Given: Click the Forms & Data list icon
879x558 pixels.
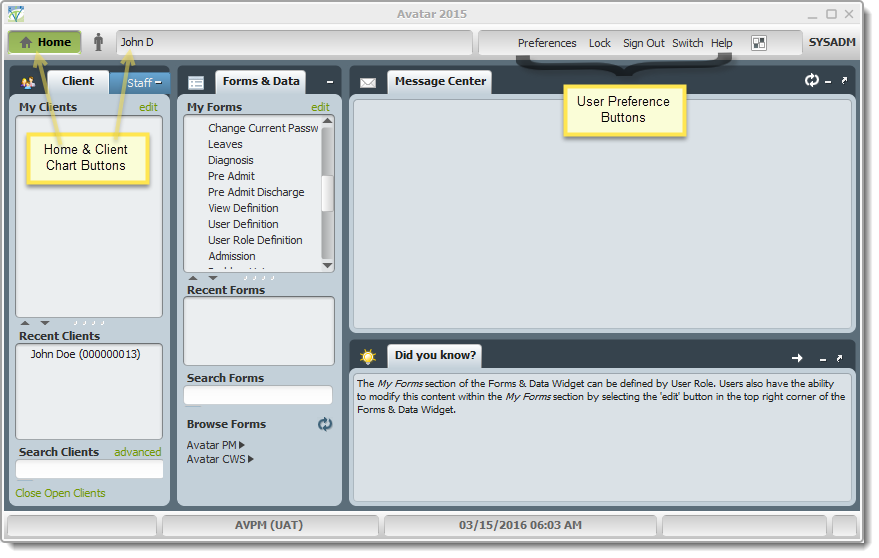Looking at the screenshot, I should pos(196,84).
